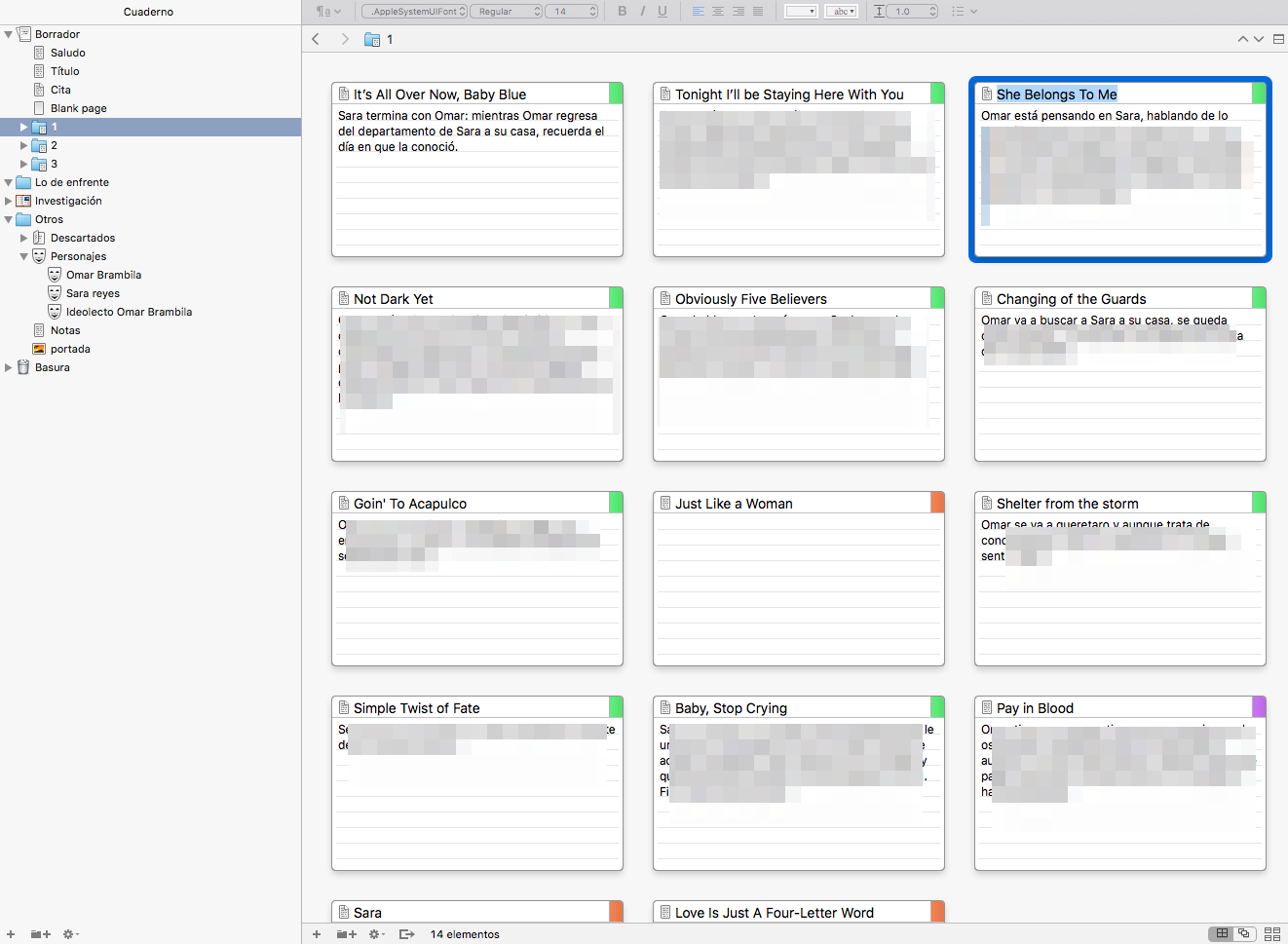Switch to grid corkboard layout

pyautogui.click(x=1222, y=933)
